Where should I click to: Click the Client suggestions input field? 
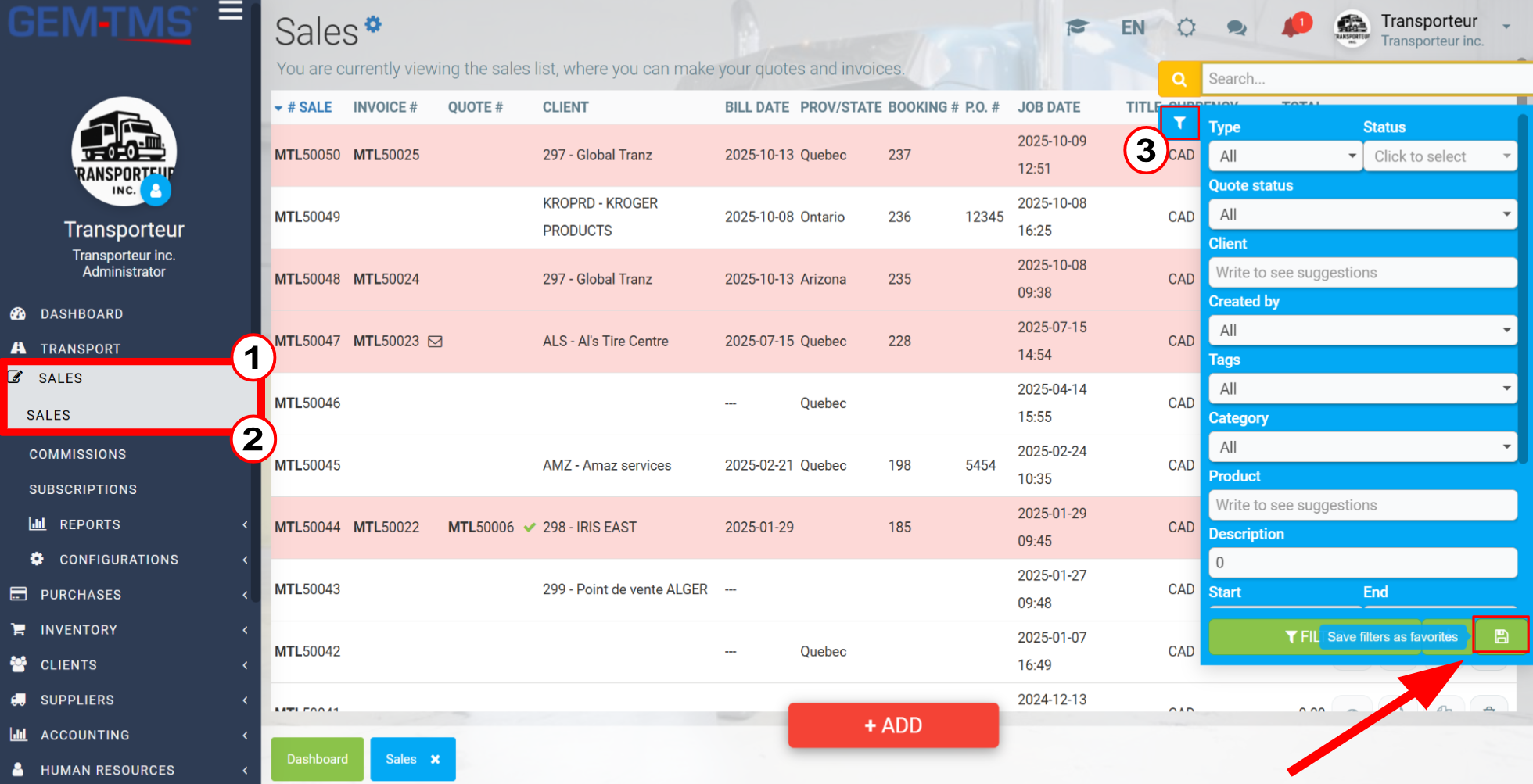(x=1362, y=273)
